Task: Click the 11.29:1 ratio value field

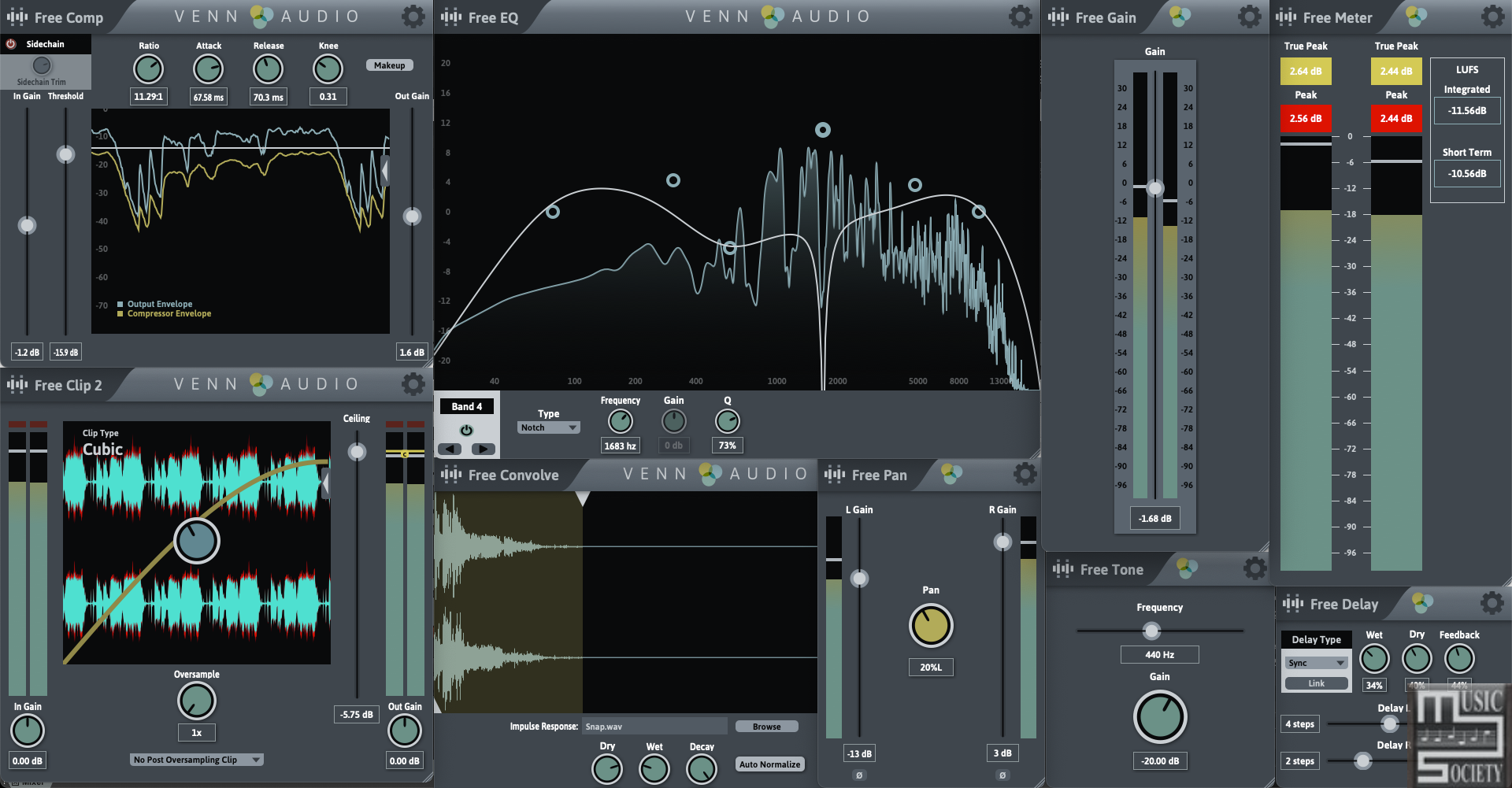Action: pos(148,97)
